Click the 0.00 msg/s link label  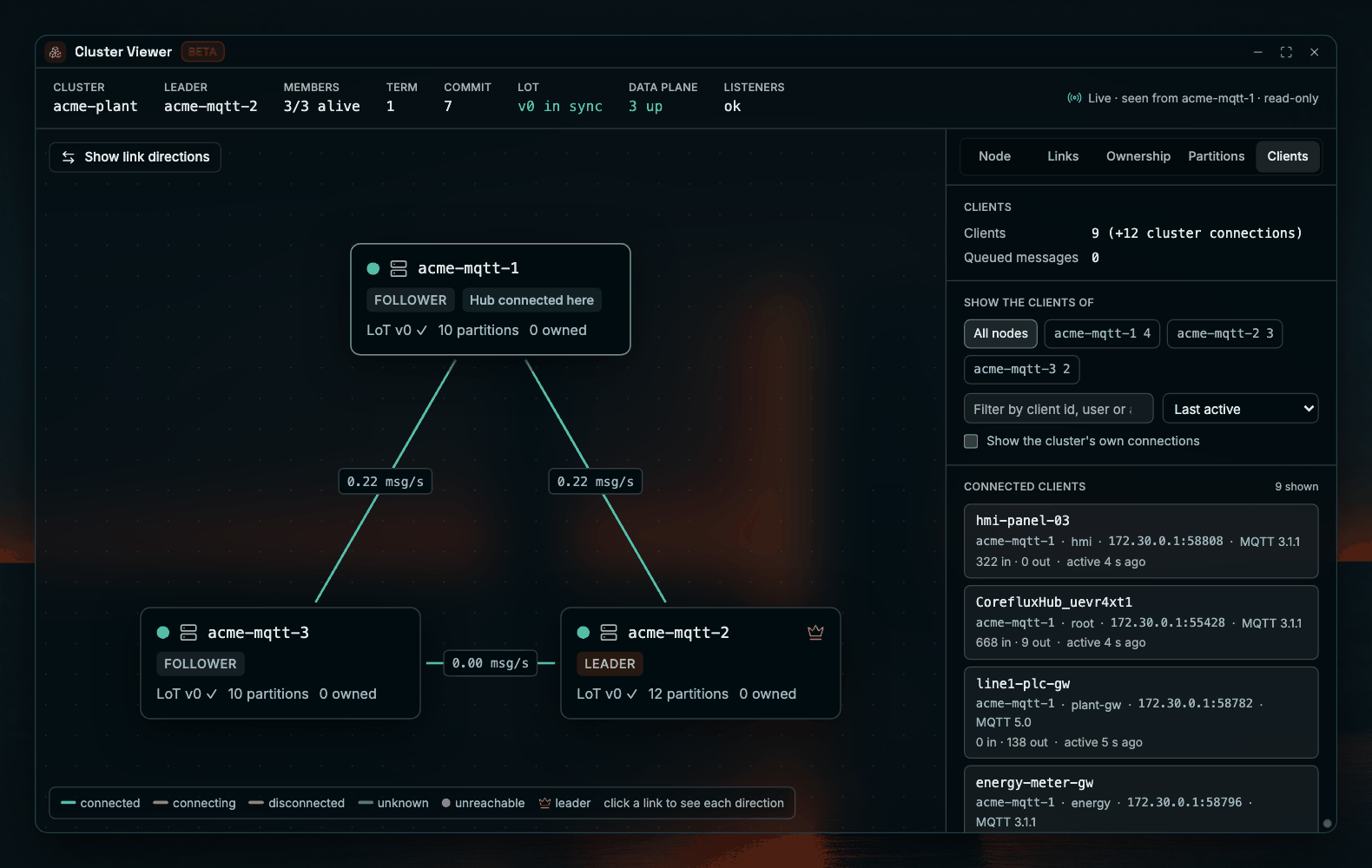click(x=491, y=663)
